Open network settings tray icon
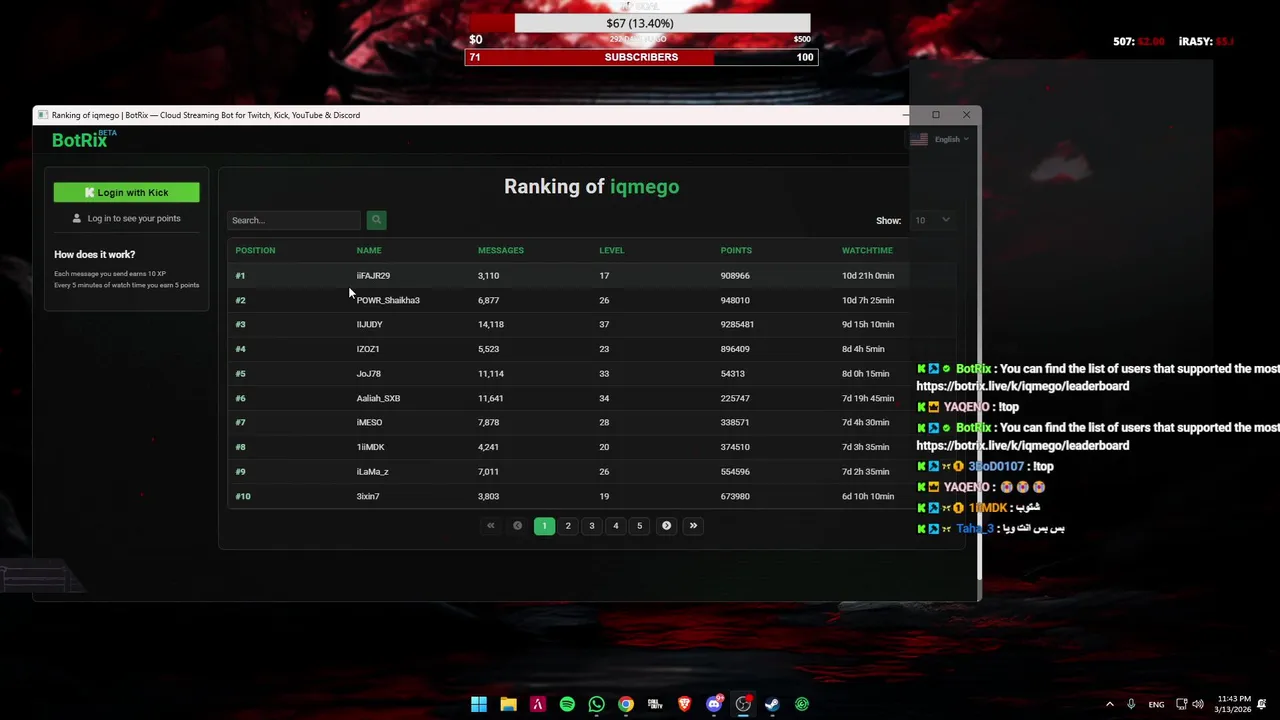The width and height of the screenshot is (1280, 720). (x=1181, y=704)
